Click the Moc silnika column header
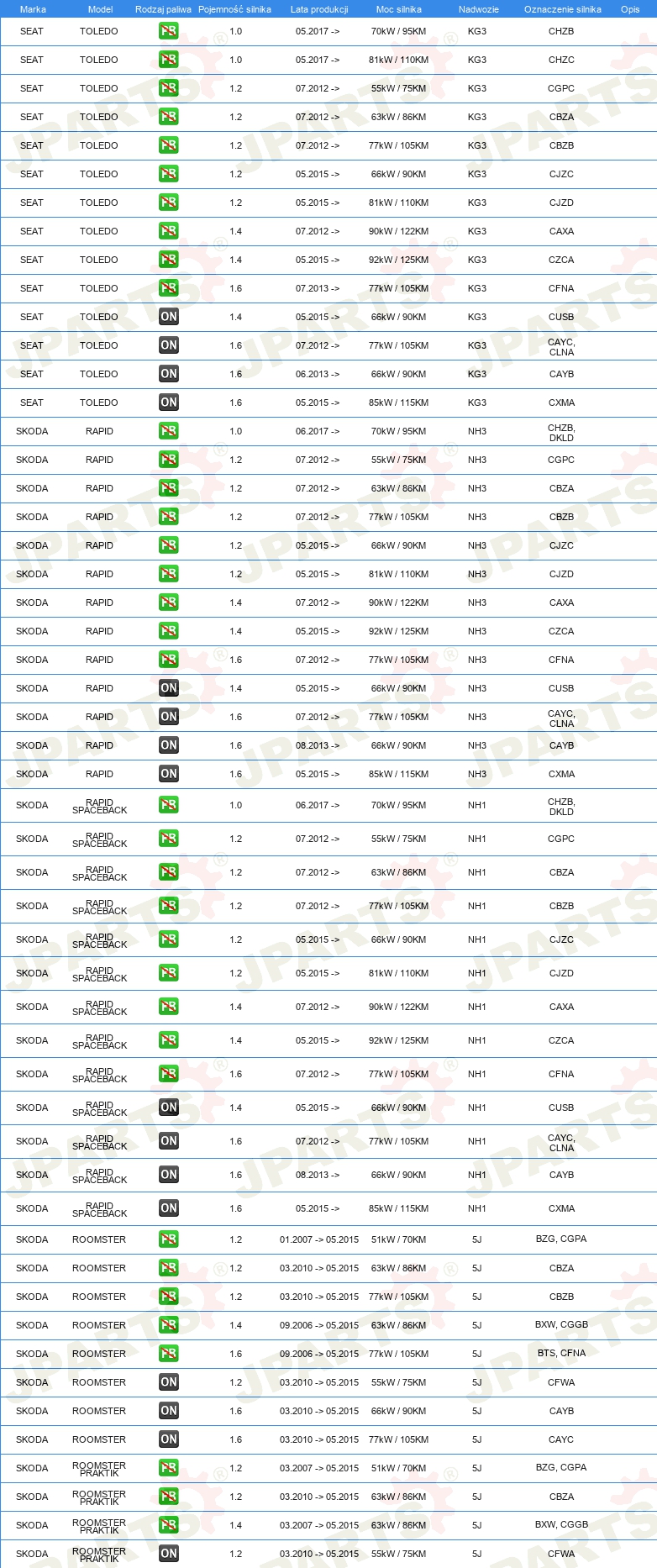 point(399,9)
